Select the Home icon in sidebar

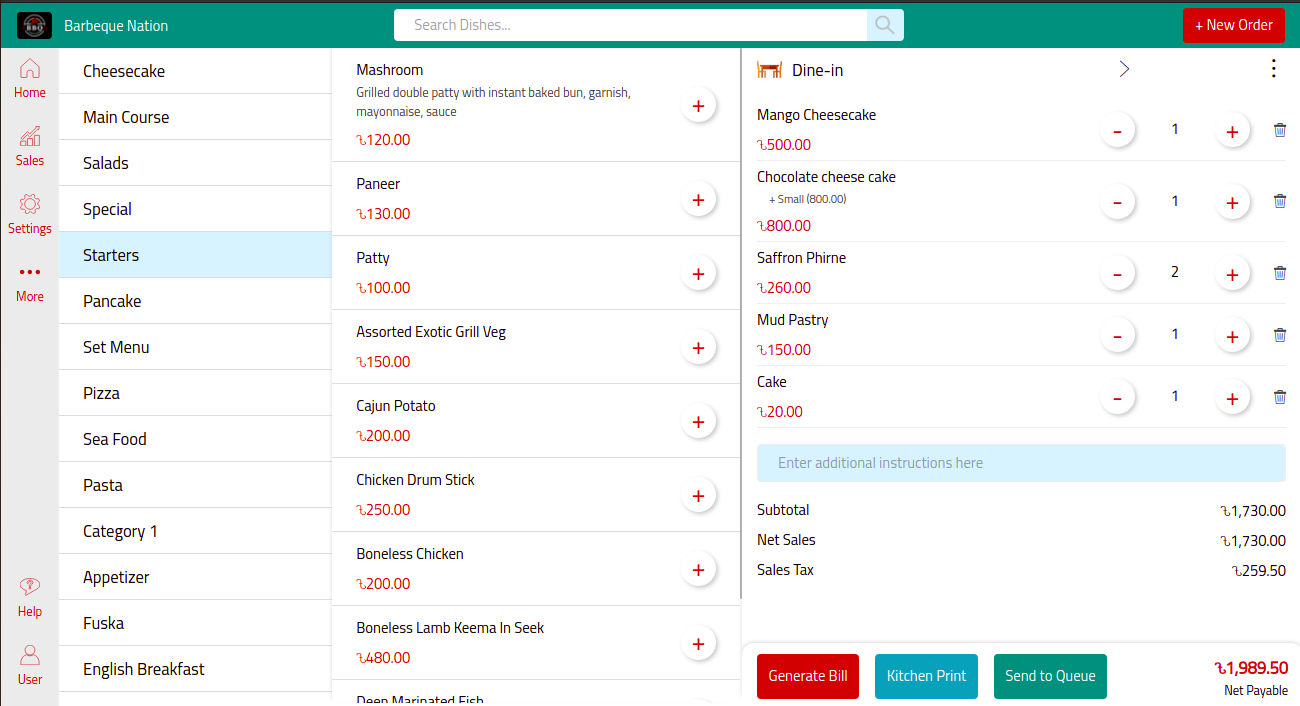(29, 75)
